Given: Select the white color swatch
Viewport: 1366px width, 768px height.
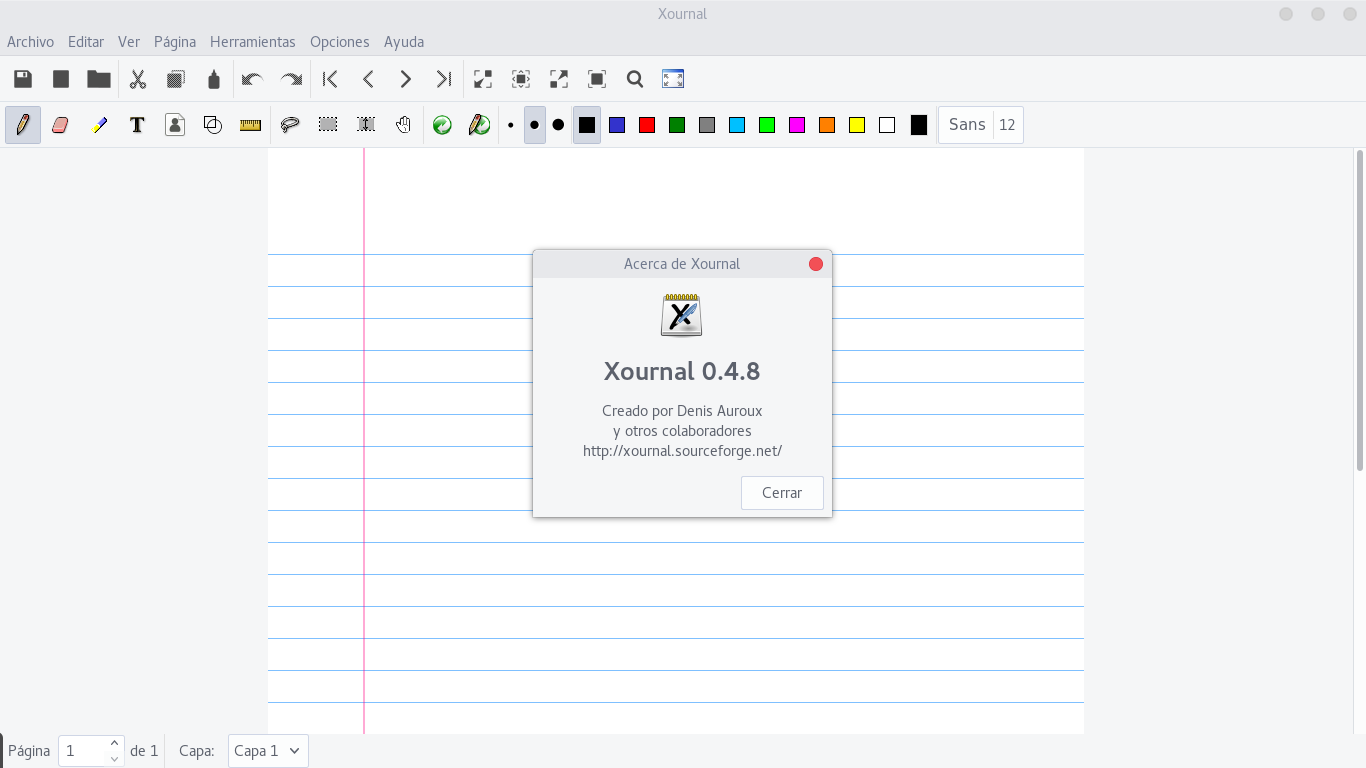Looking at the screenshot, I should (887, 125).
